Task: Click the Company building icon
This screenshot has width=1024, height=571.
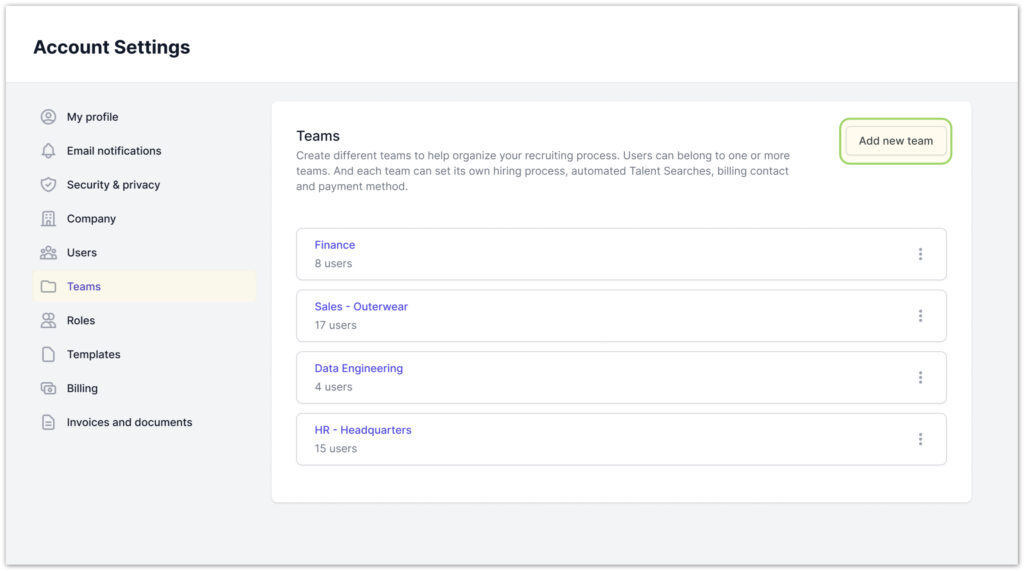Action: pyautogui.click(x=48, y=219)
